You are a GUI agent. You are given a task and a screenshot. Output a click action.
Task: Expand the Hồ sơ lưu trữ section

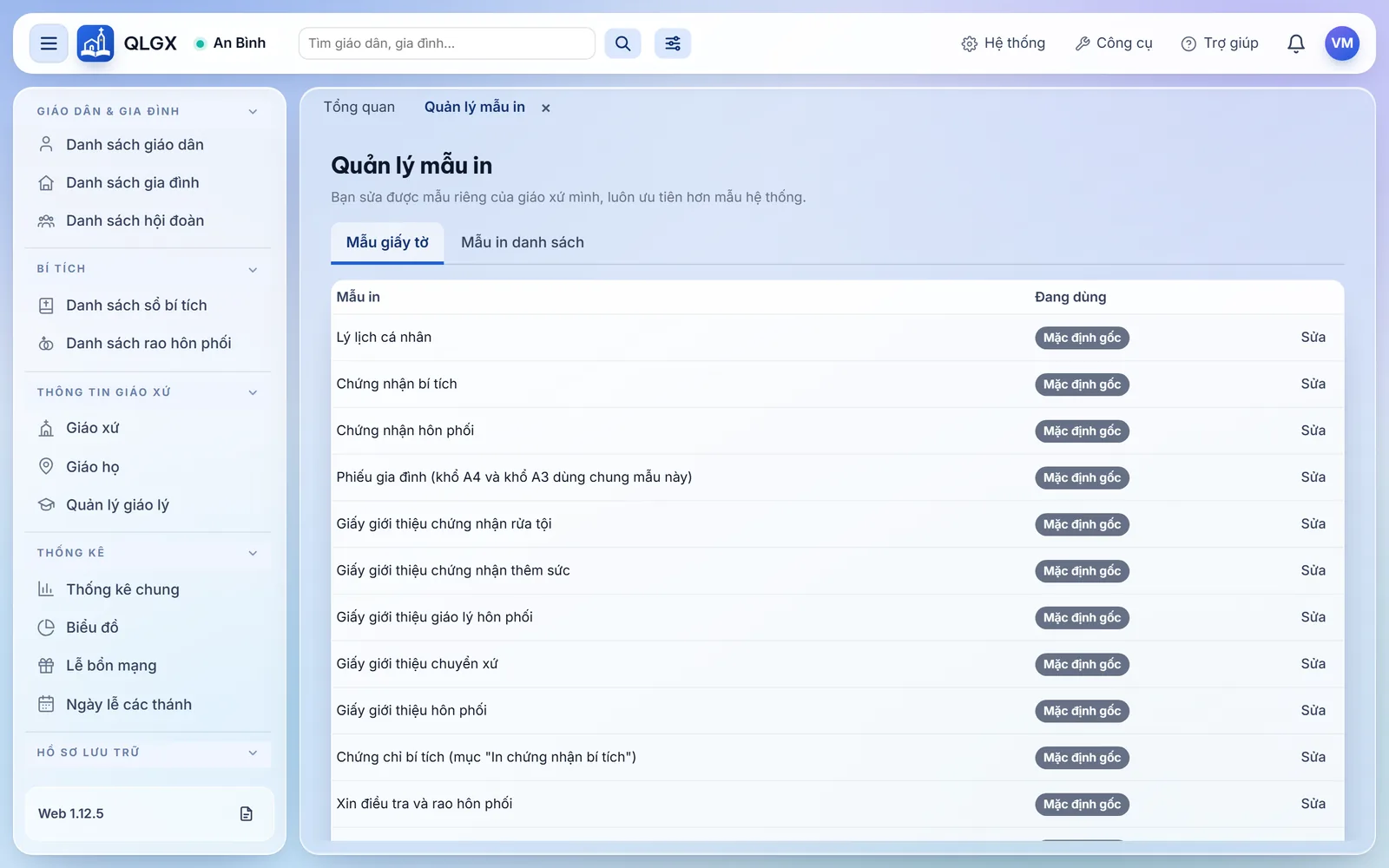253,753
